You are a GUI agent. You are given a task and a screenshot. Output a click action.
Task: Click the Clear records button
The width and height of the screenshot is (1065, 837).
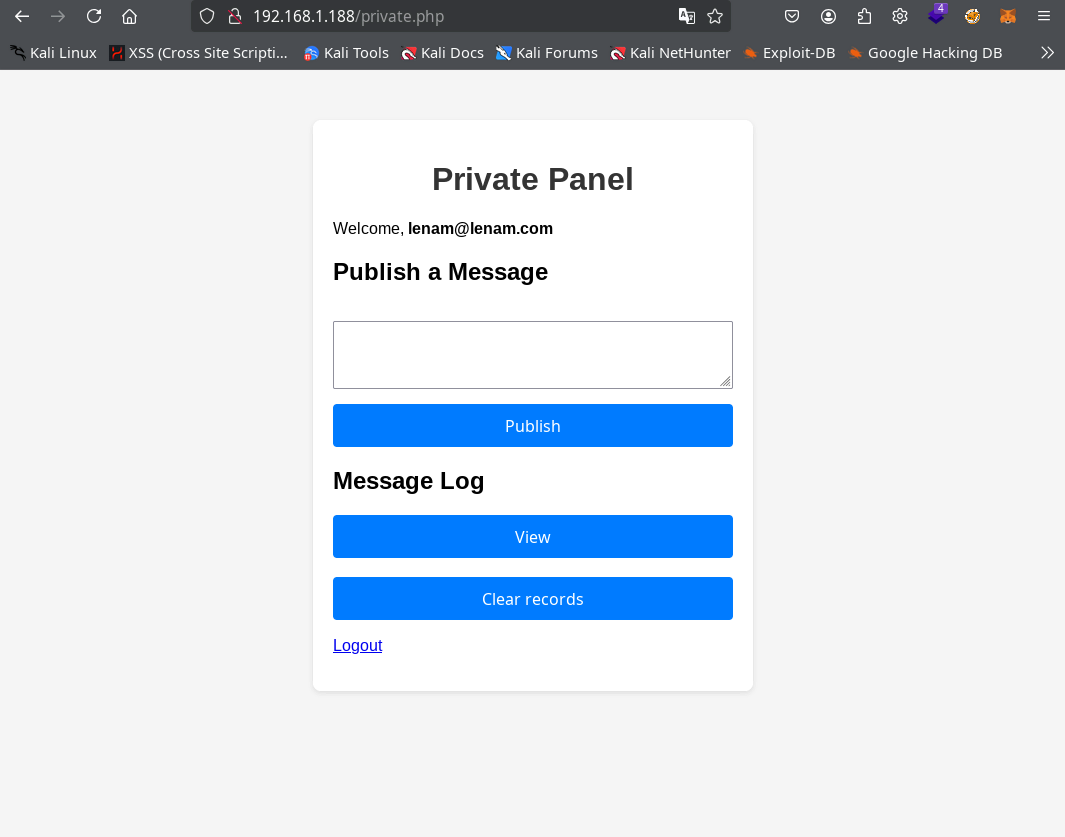pyautogui.click(x=532, y=599)
